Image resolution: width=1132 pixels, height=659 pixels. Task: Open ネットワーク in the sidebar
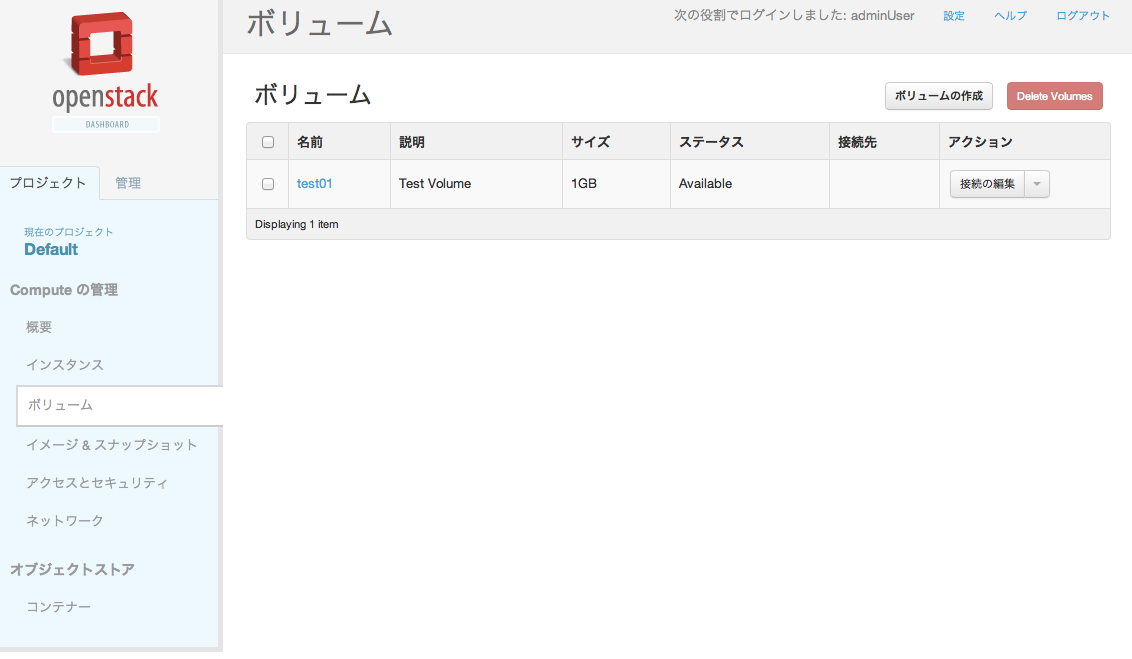point(65,521)
